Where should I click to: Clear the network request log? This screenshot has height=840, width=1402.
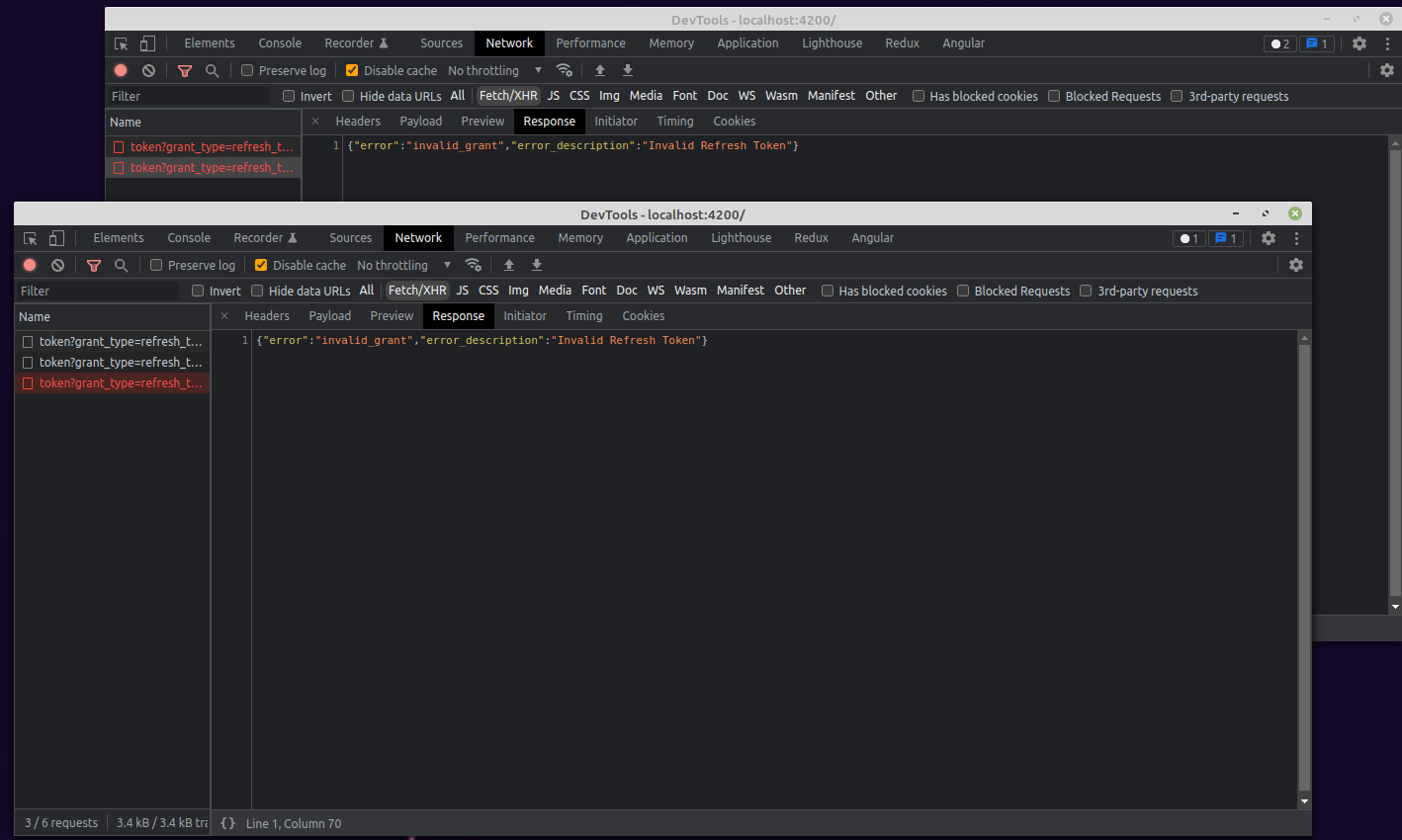pyautogui.click(x=56, y=265)
